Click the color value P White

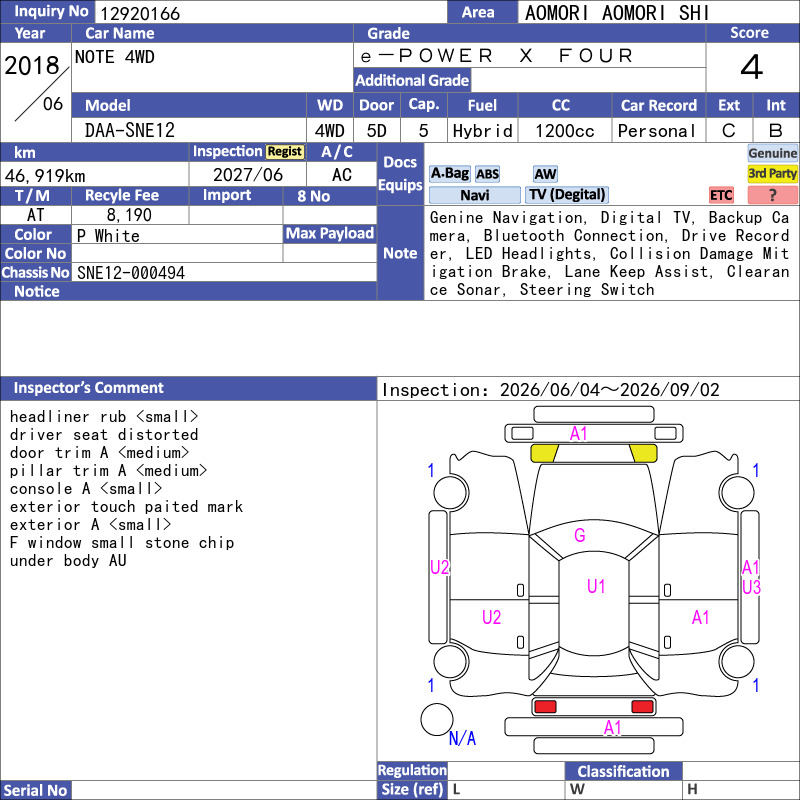click(108, 236)
